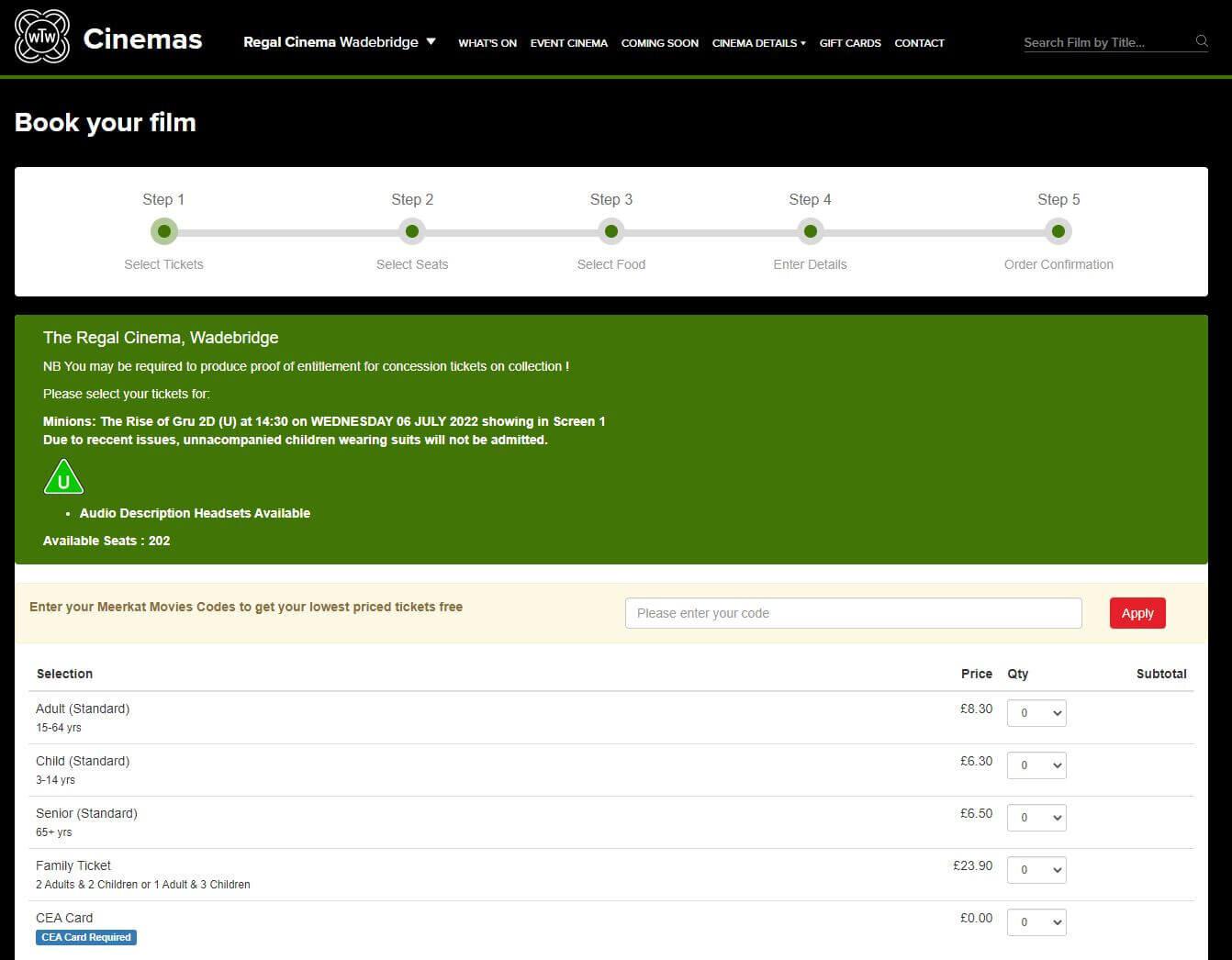Click the Step 3 Select Food marker
The width and height of the screenshot is (1232, 960).
tap(611, 231)
